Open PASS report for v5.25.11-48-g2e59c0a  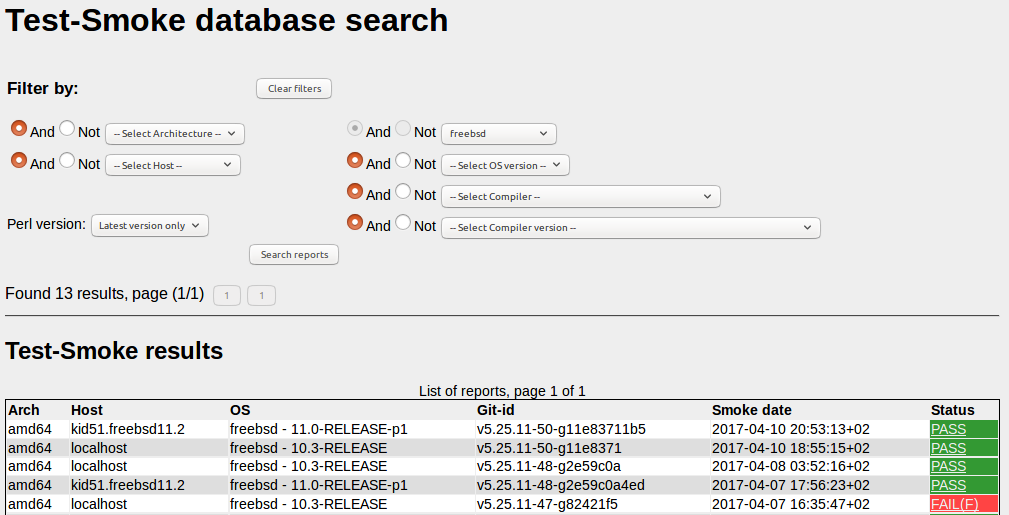pyautogui.click(x=948, y=466)
